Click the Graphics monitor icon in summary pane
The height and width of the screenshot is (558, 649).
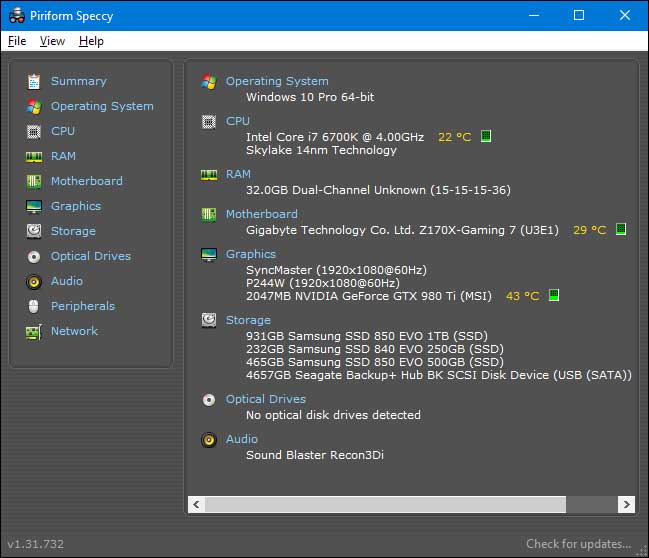coord(209,255)
